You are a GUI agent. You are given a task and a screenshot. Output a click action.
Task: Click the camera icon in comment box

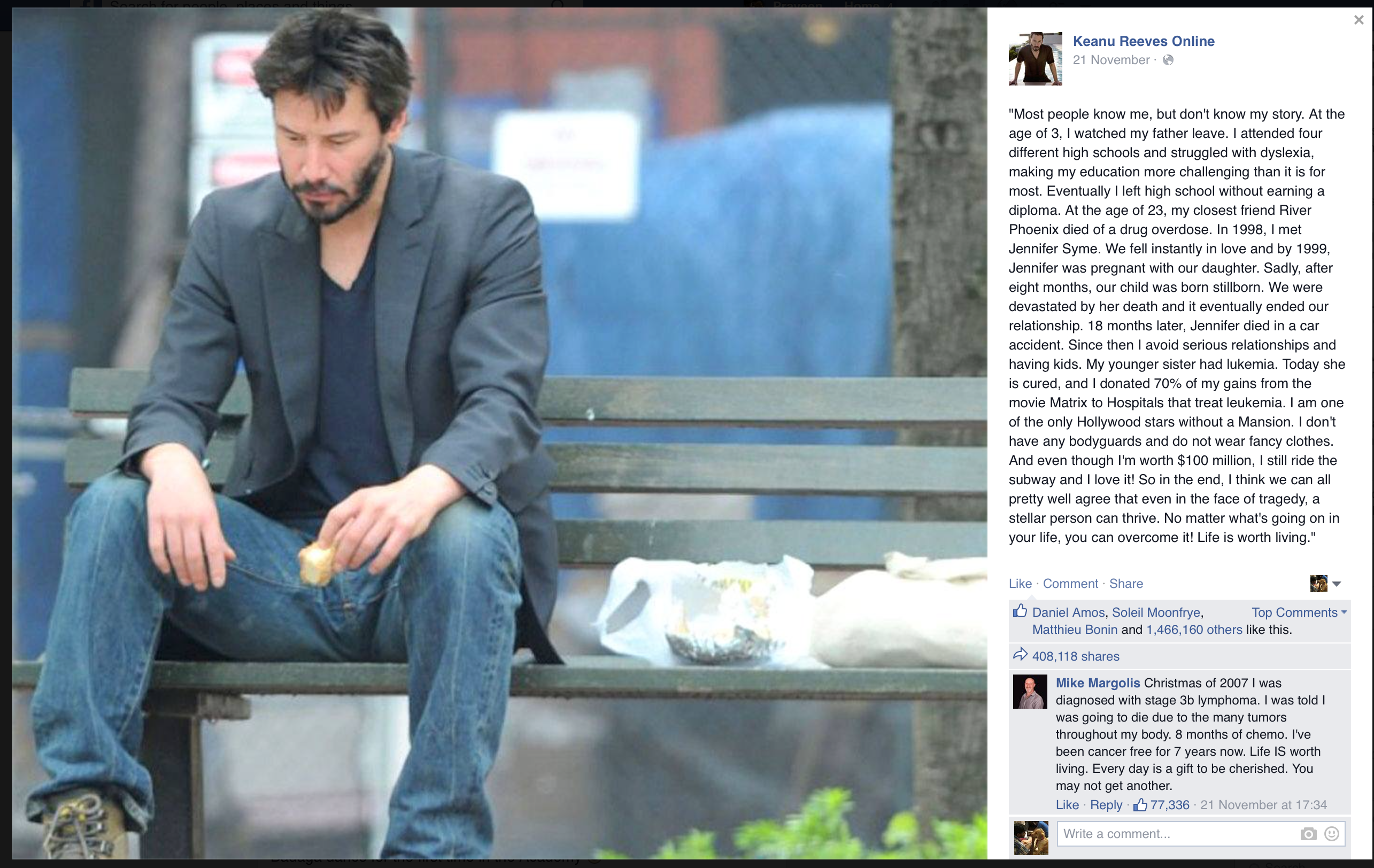tap(1308, 834)
